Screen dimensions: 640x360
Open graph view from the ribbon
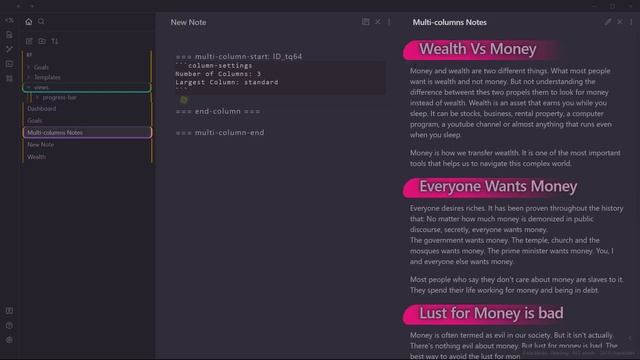(x=9, y=49)
